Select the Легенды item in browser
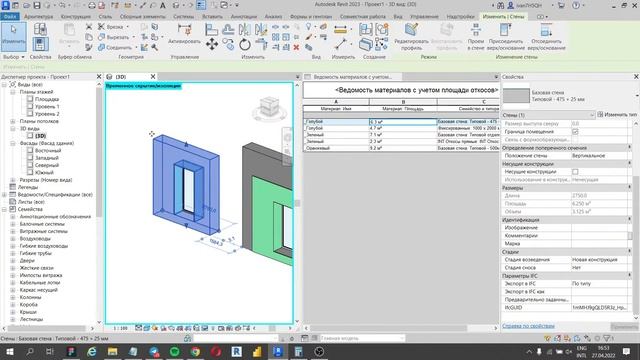Screen dimensions: 640x360 tap(27, 187)
